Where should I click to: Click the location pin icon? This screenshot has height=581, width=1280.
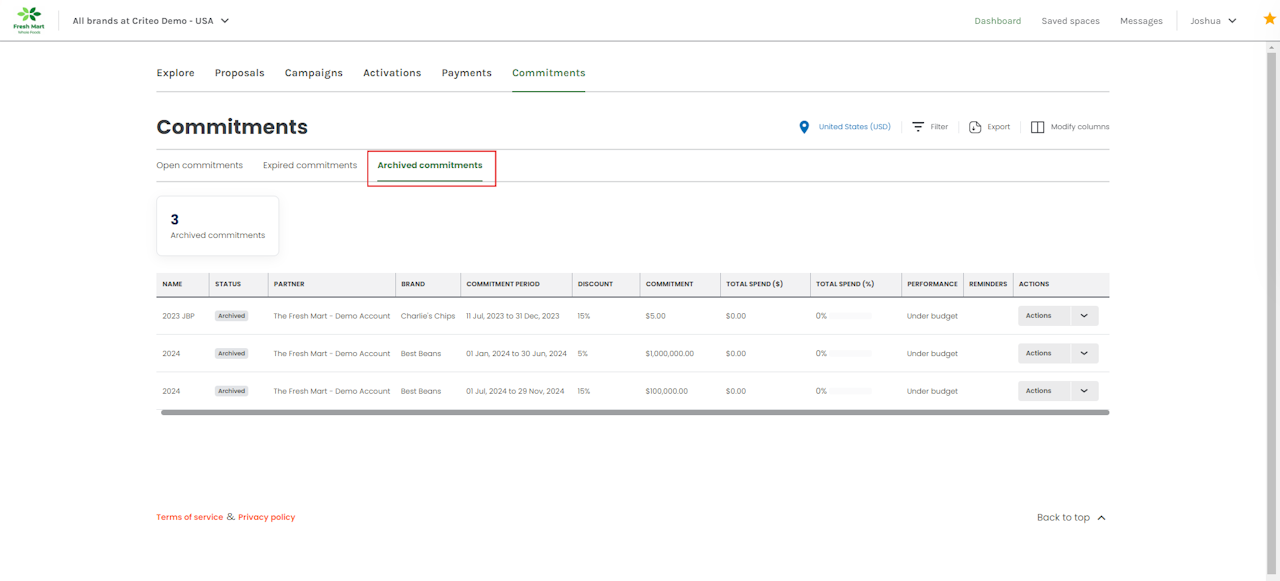click(x=804, y=127)
